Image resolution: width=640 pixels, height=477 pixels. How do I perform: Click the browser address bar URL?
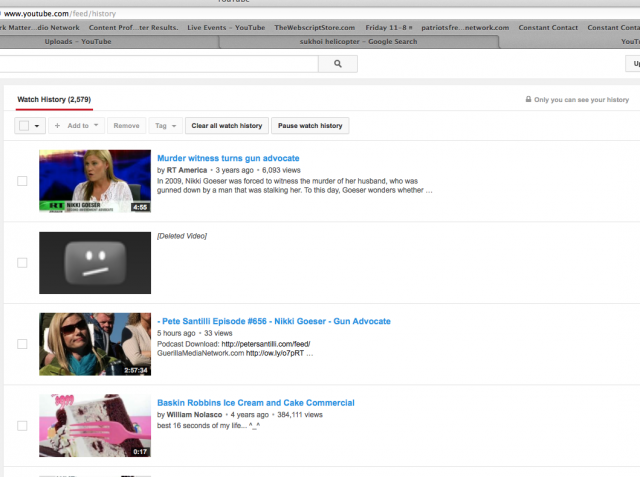click(x=60, y=14)
